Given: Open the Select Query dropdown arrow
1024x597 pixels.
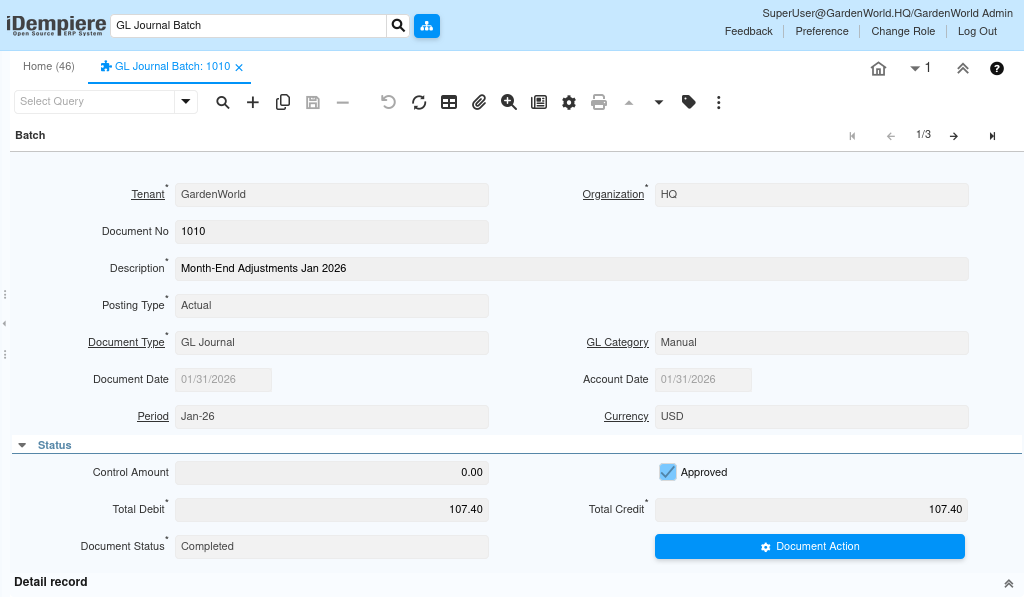Looking at the screenshot, I should [x=186, y=102].
